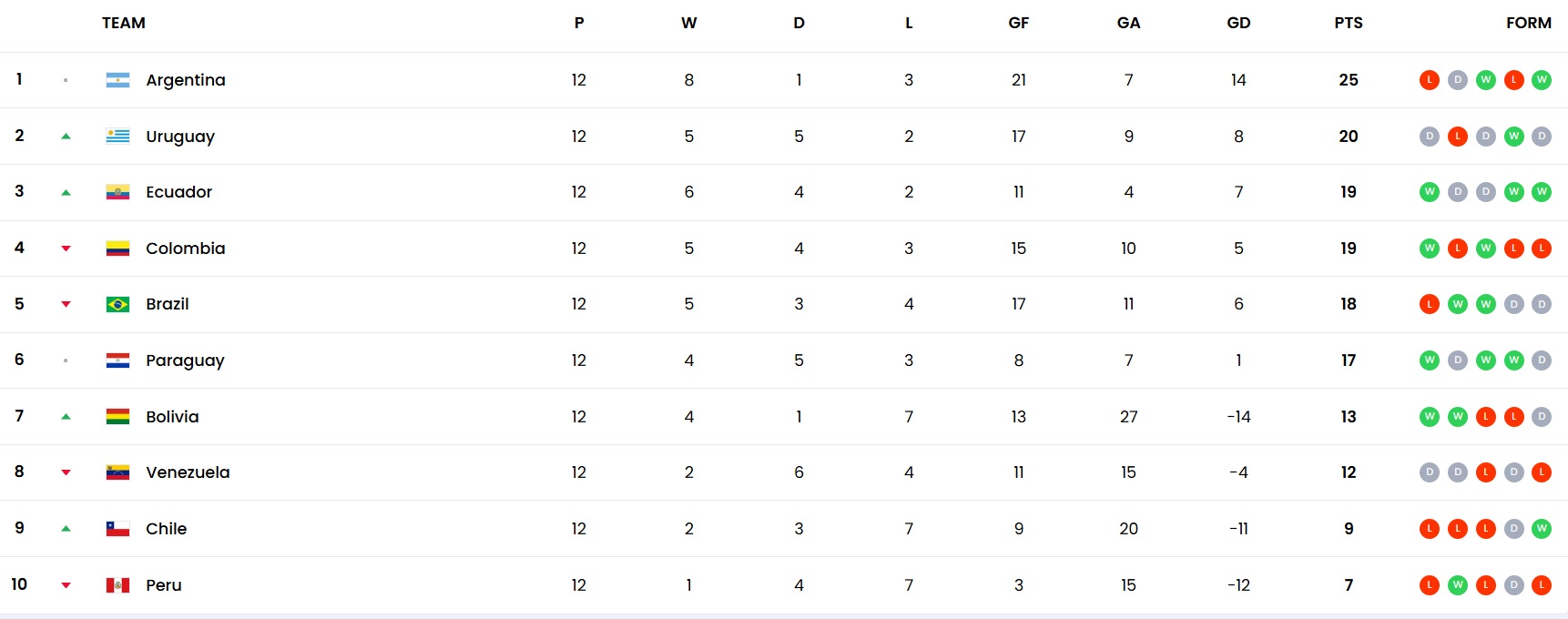This screenshot has height=619, width=1568.
Task: Open the Ecuador team link
Action: 178,192
